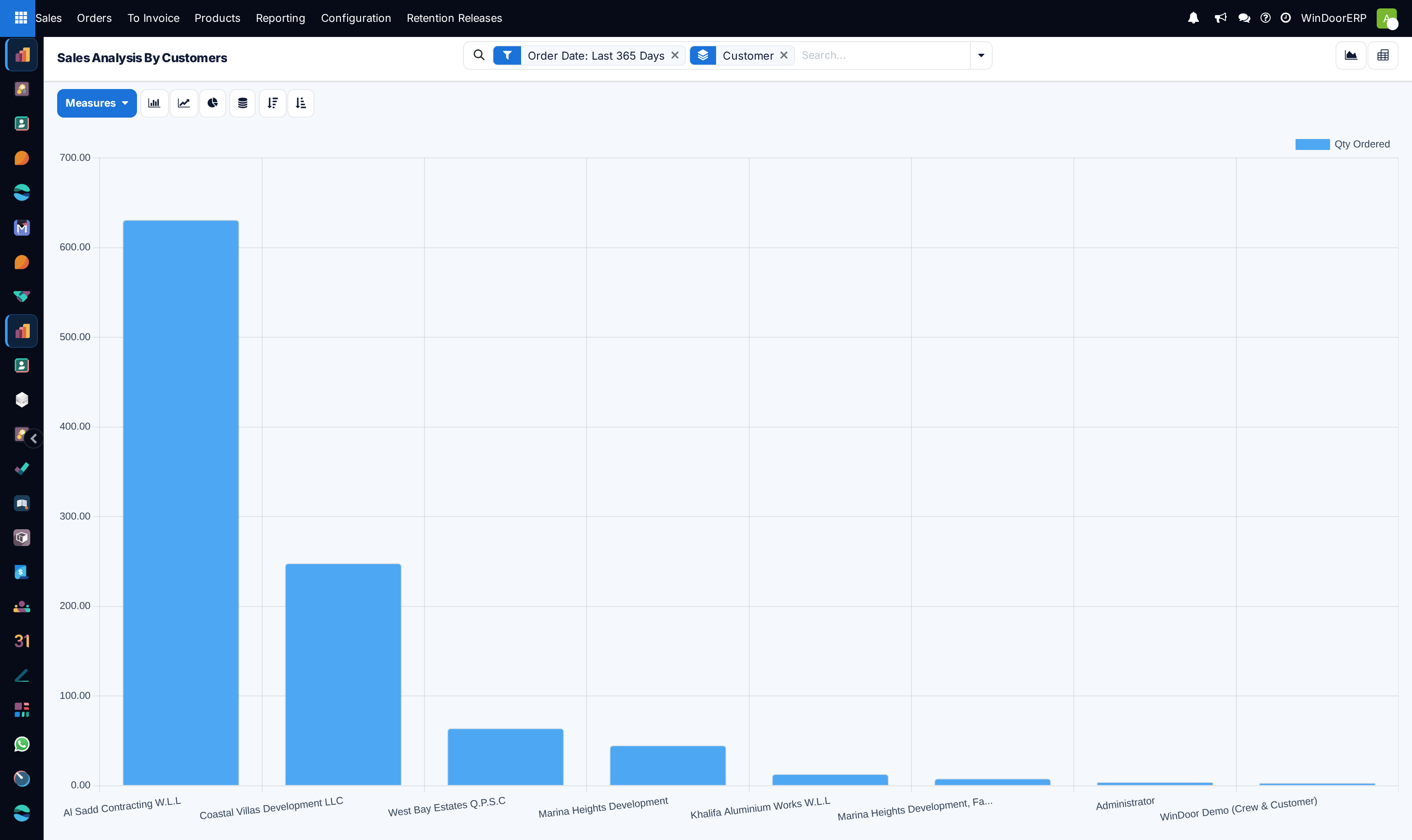Screen dimensions: 1412x840
Task: Open the purple M app in sidebar
Action: click(21, 228)
